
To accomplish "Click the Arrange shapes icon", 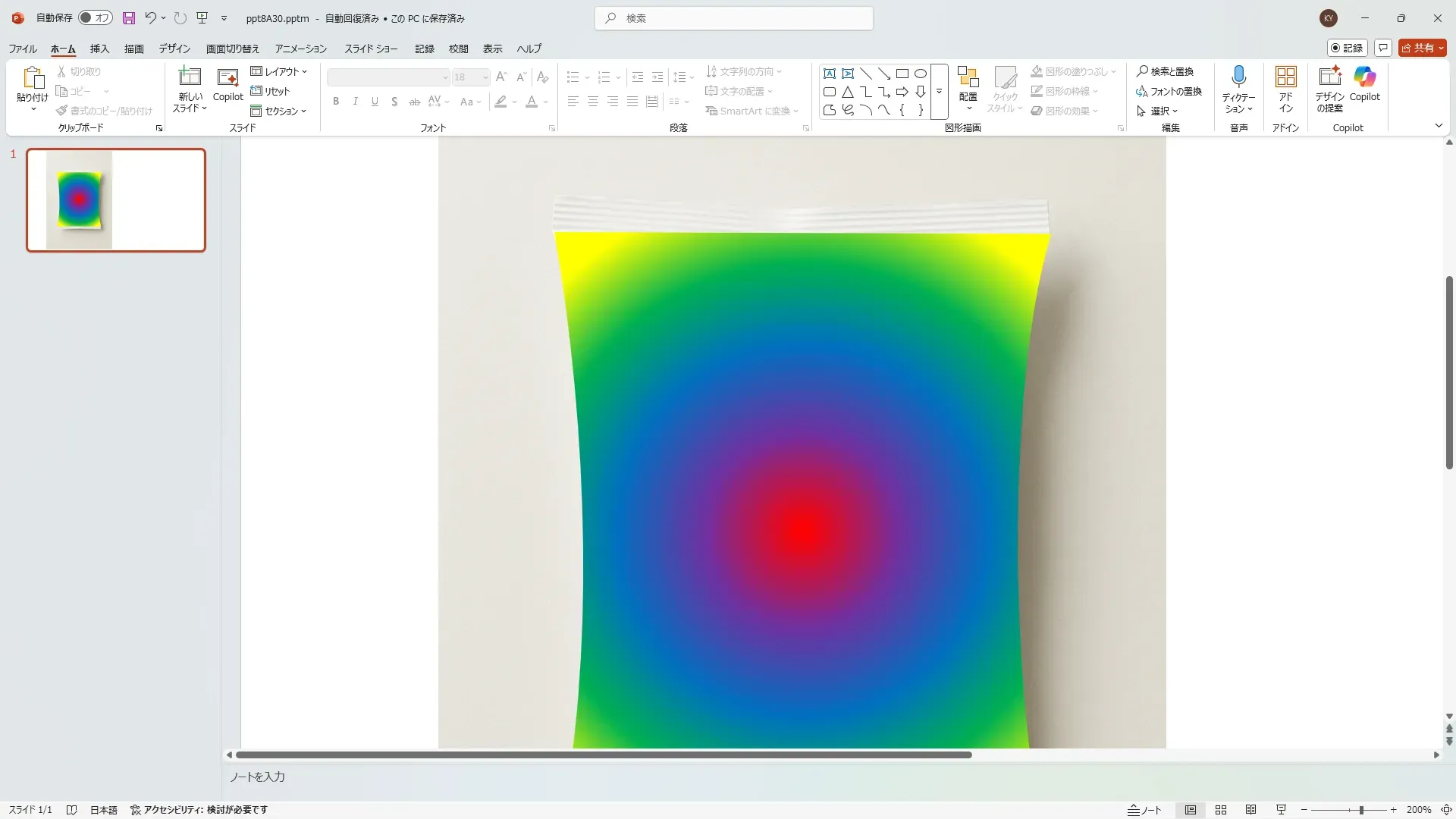I will [x=968, y=78].
